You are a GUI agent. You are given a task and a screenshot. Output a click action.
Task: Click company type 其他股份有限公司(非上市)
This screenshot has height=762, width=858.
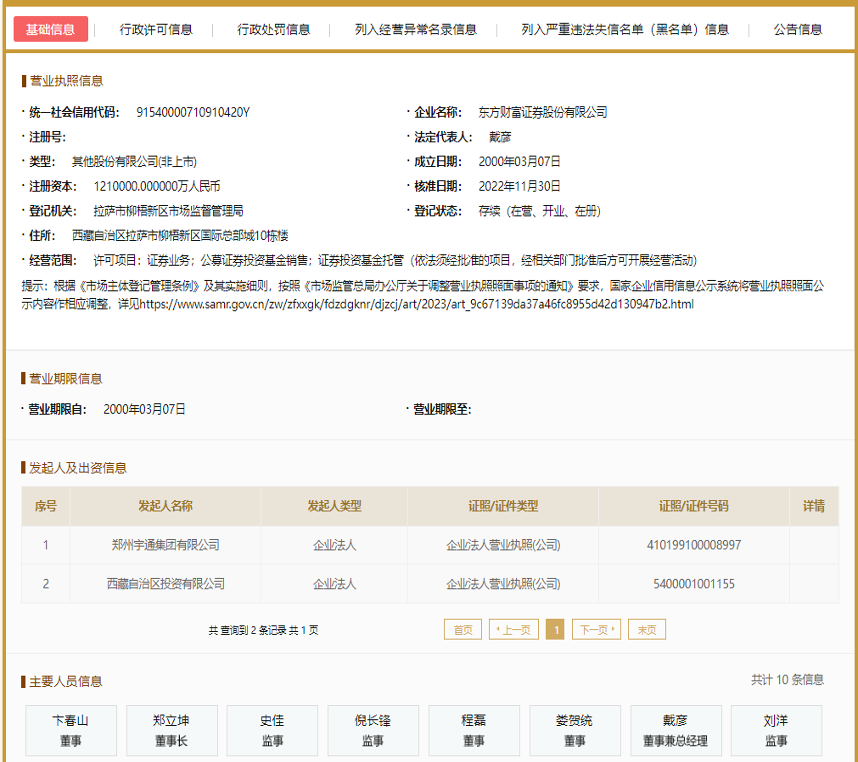point(134,162)
